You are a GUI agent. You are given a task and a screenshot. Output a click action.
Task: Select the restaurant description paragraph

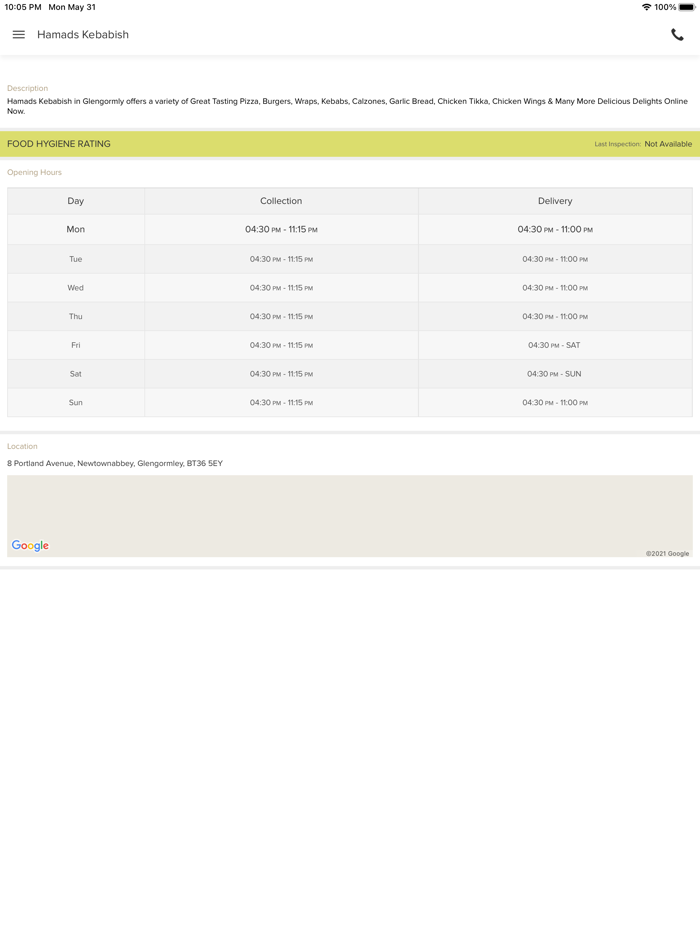347,106
